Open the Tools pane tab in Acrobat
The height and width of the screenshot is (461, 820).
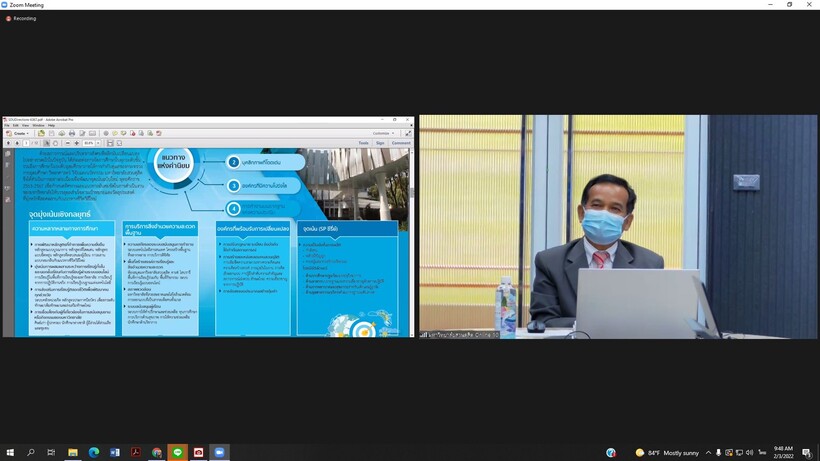[x=363, y=143]
